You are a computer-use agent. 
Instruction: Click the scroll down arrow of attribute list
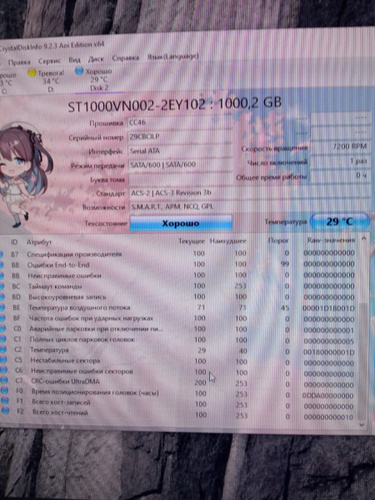coord(362,425)
